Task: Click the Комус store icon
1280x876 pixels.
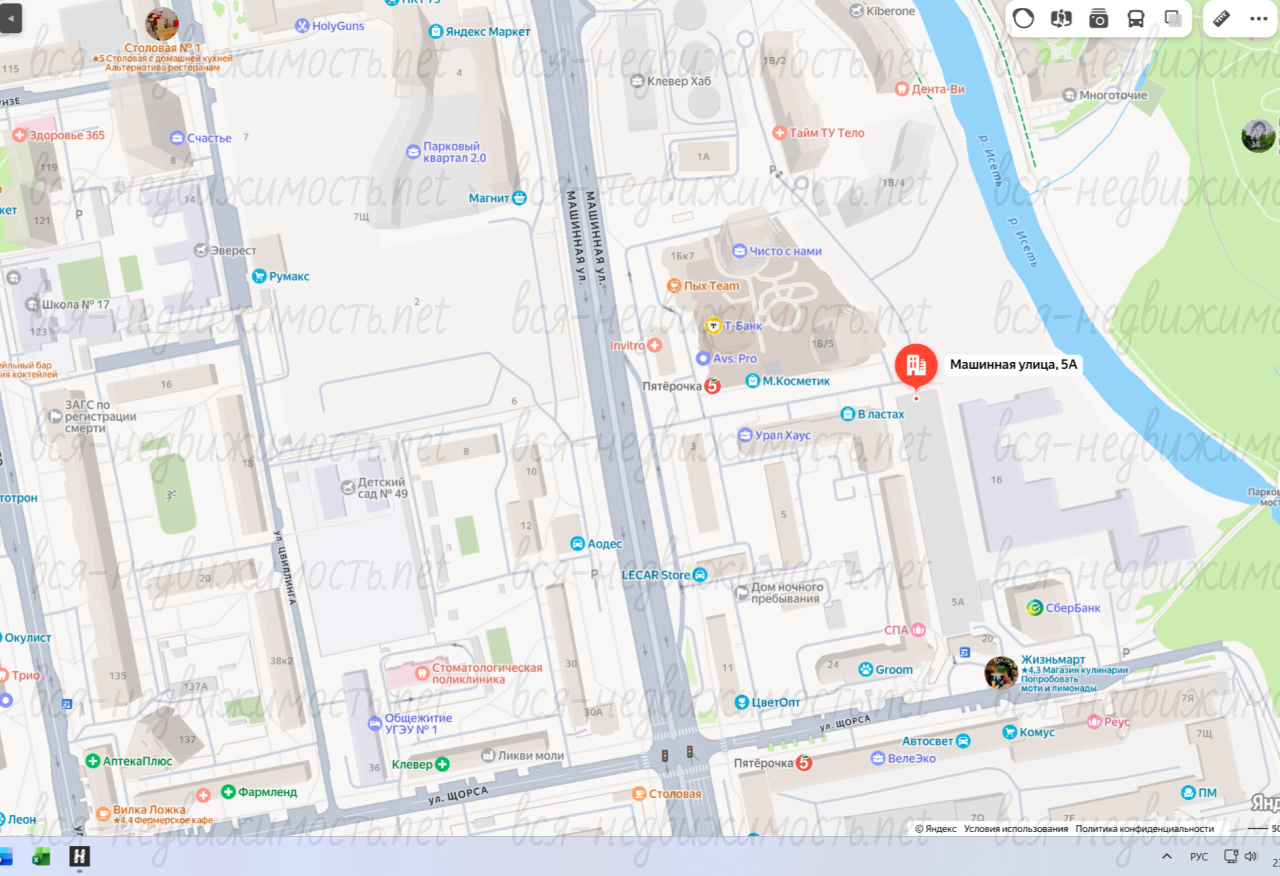Action: [x=1010, y=732]
